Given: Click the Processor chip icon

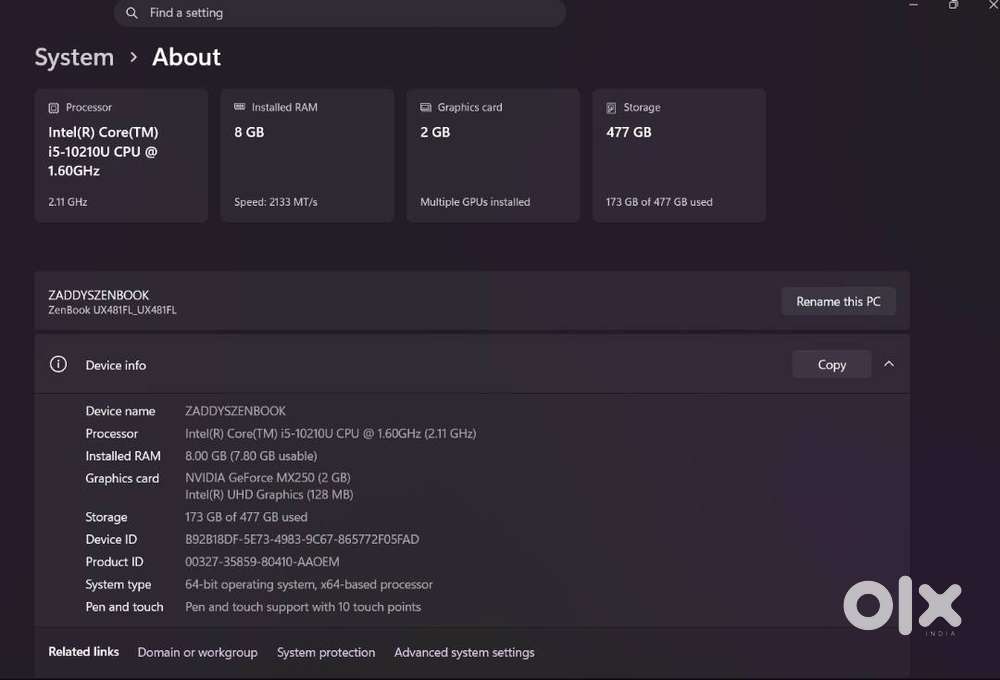Looking at the screenshot, I should coord(54,108).
